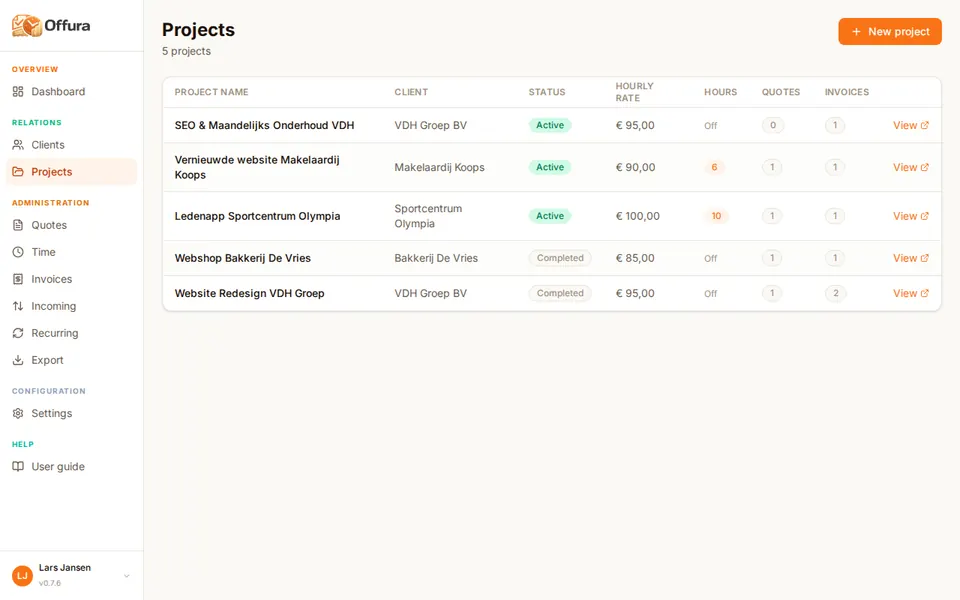Click Completed status of Webshop Bakkerij project
Image resolution: width=960 pixels, height=600 pixels.
click(560, 258)
